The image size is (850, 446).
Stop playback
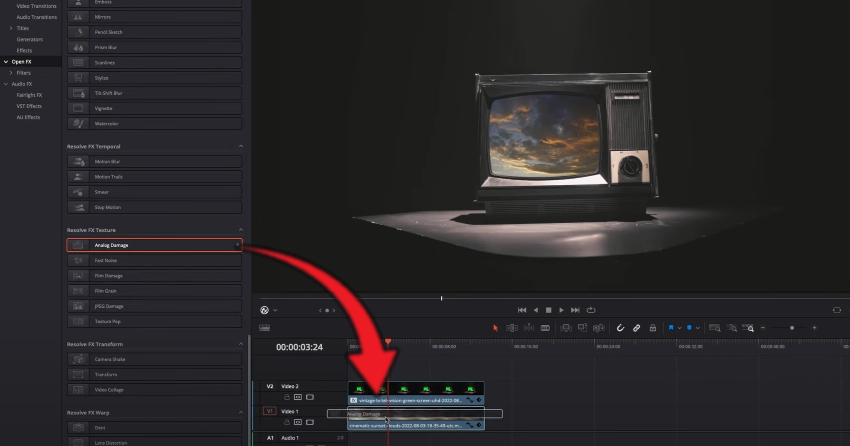(x=549, y=310)
